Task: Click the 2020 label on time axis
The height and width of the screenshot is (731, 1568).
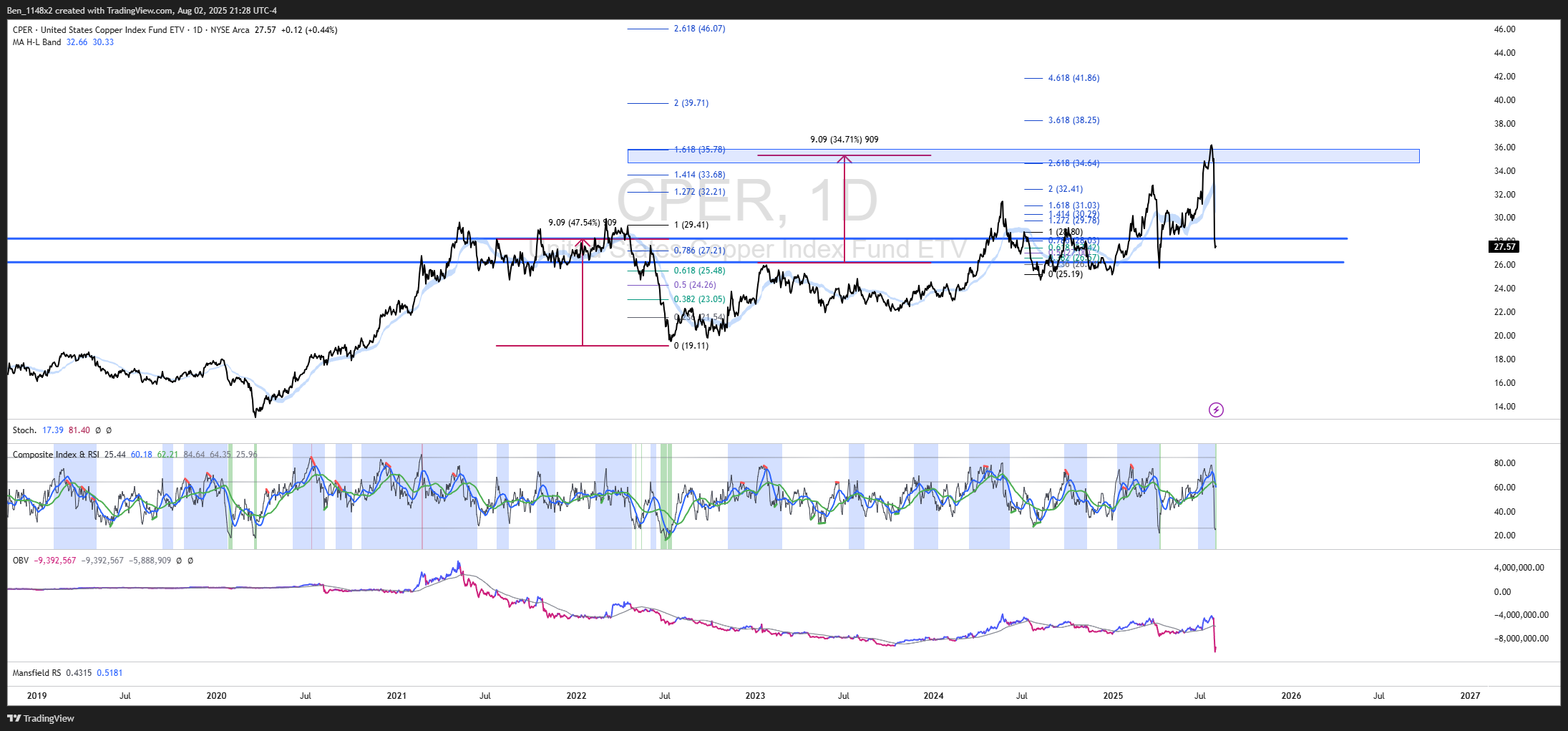Action: coord(216,696)
